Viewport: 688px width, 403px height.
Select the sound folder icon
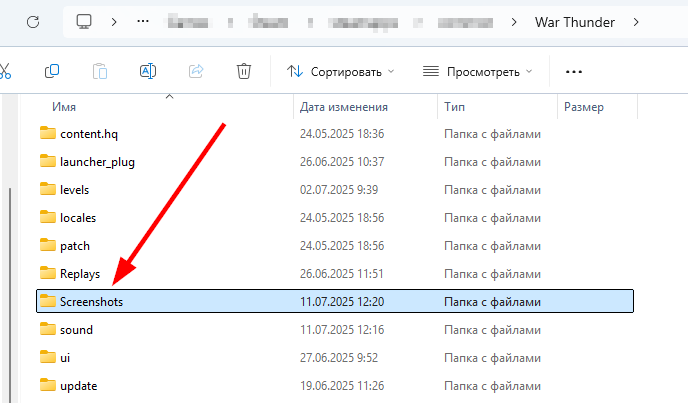[x=48, y=329]
